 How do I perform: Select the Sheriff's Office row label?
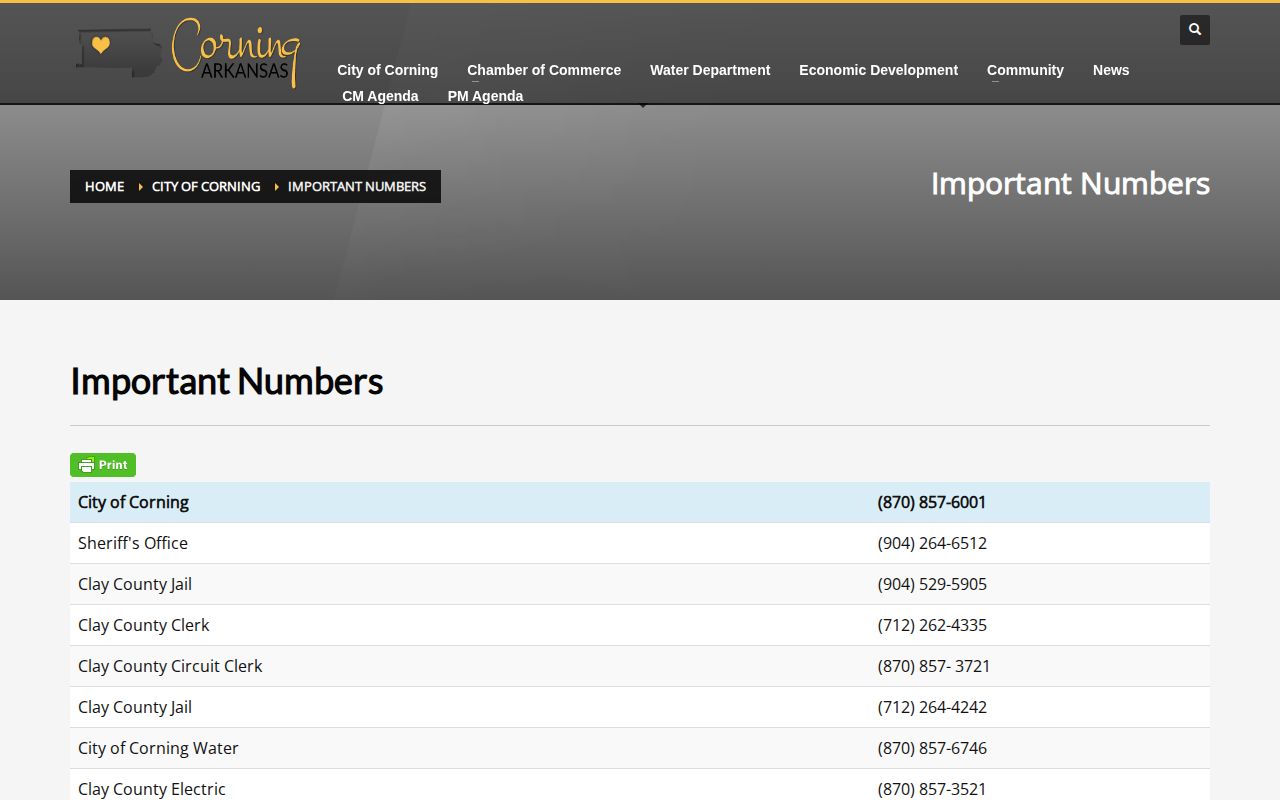133,543
